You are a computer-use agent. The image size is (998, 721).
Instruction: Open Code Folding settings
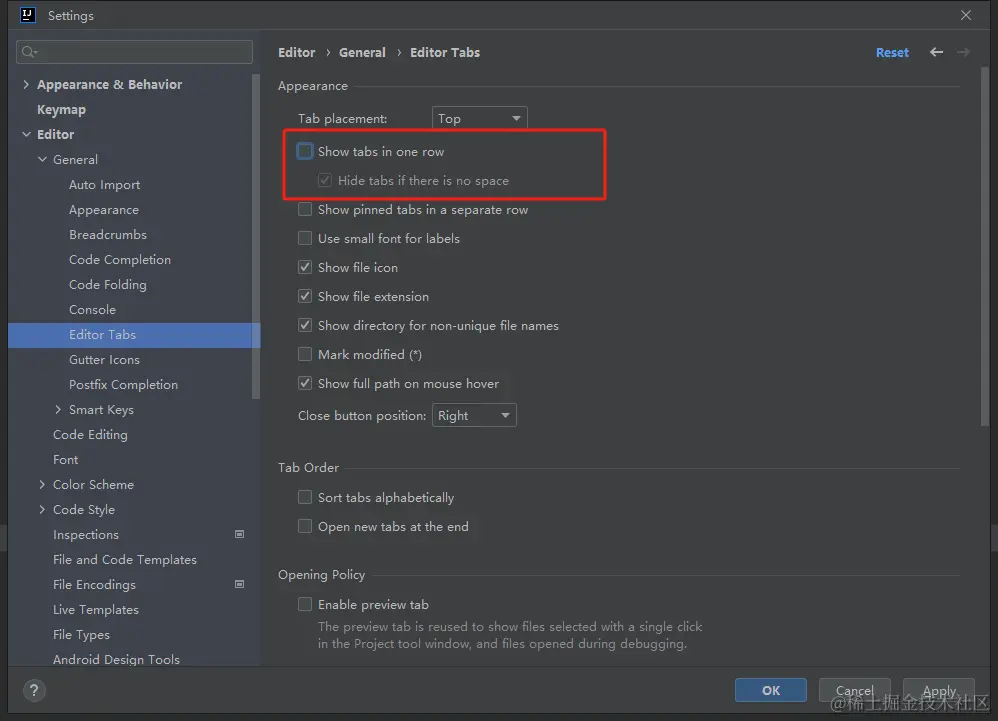pos(108,284)
